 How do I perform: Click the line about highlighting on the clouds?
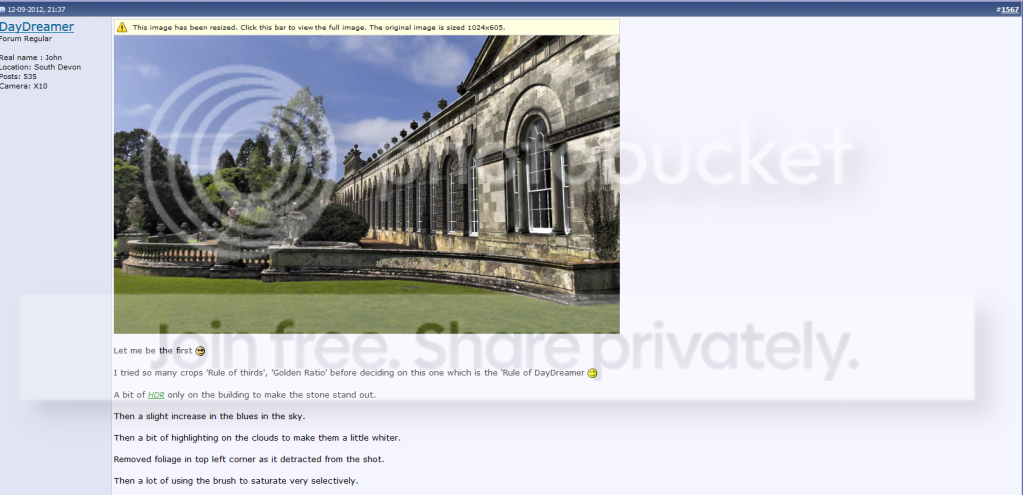pyautogui.click(x=257, y=438)
